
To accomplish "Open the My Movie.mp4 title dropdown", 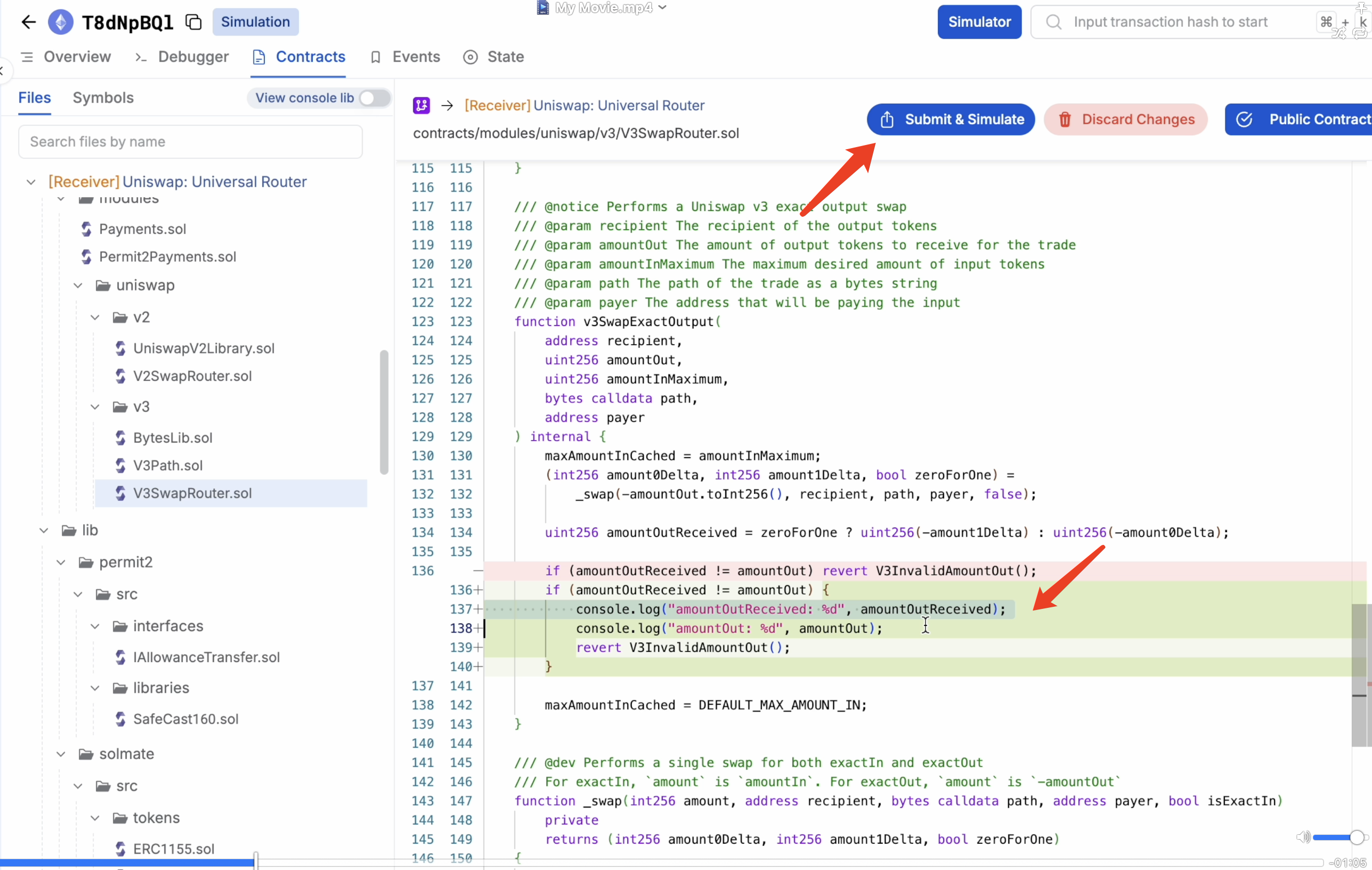I will 662,7.
